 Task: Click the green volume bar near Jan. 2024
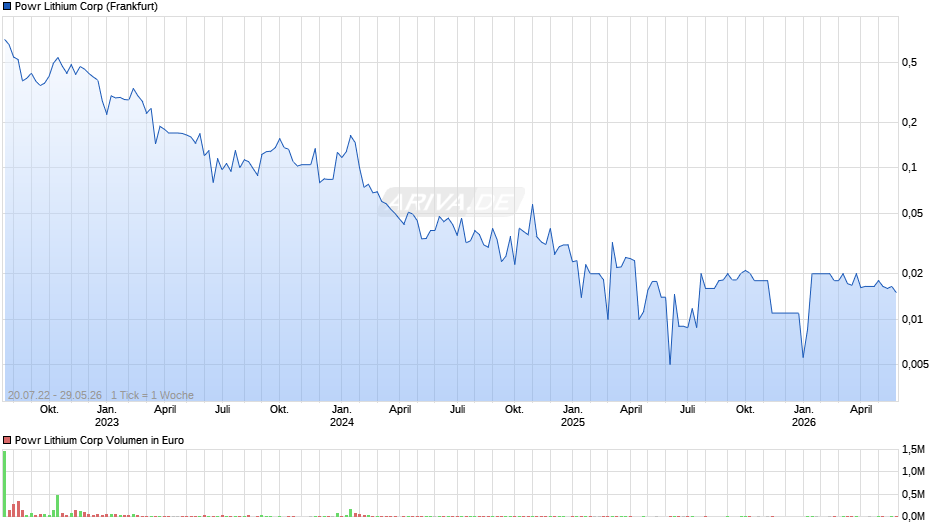click(x=351, y=513)
